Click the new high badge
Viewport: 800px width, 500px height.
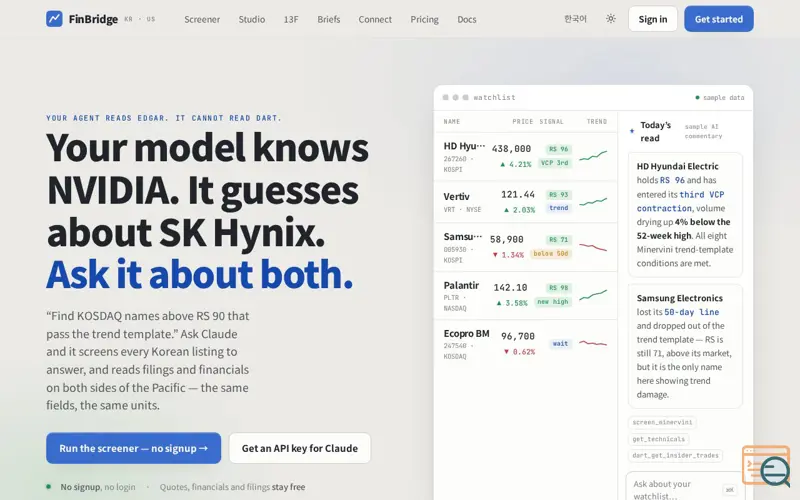click(553, 302)
